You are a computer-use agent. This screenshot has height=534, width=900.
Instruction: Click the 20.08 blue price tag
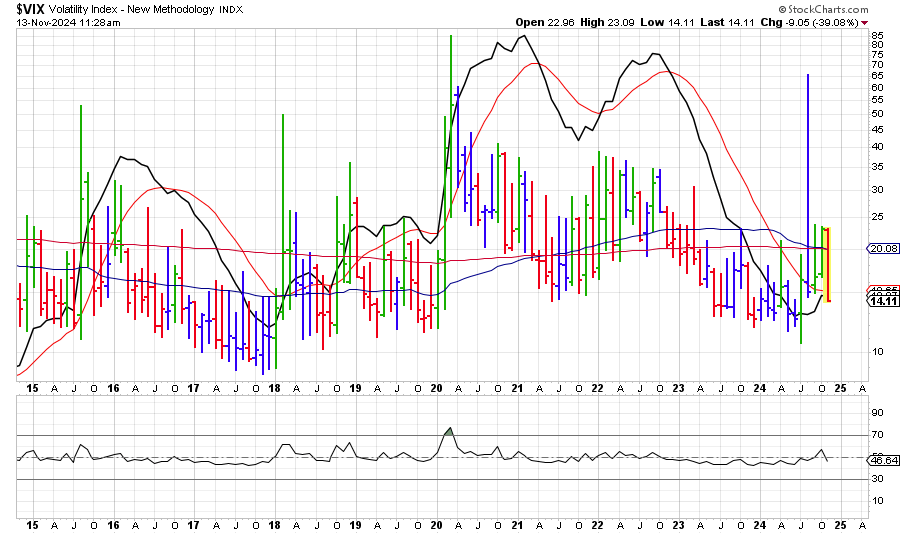tap(885, 248)
